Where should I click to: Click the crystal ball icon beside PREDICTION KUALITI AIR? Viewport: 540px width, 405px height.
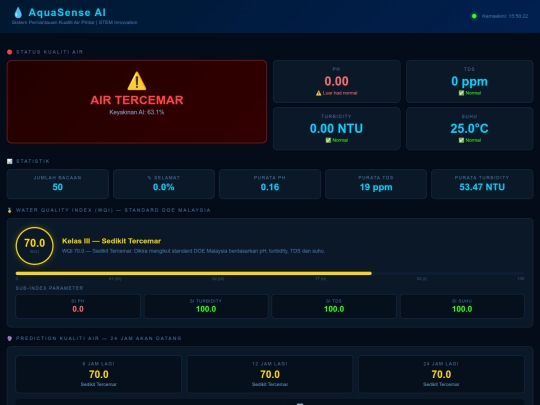click(10, 338)
